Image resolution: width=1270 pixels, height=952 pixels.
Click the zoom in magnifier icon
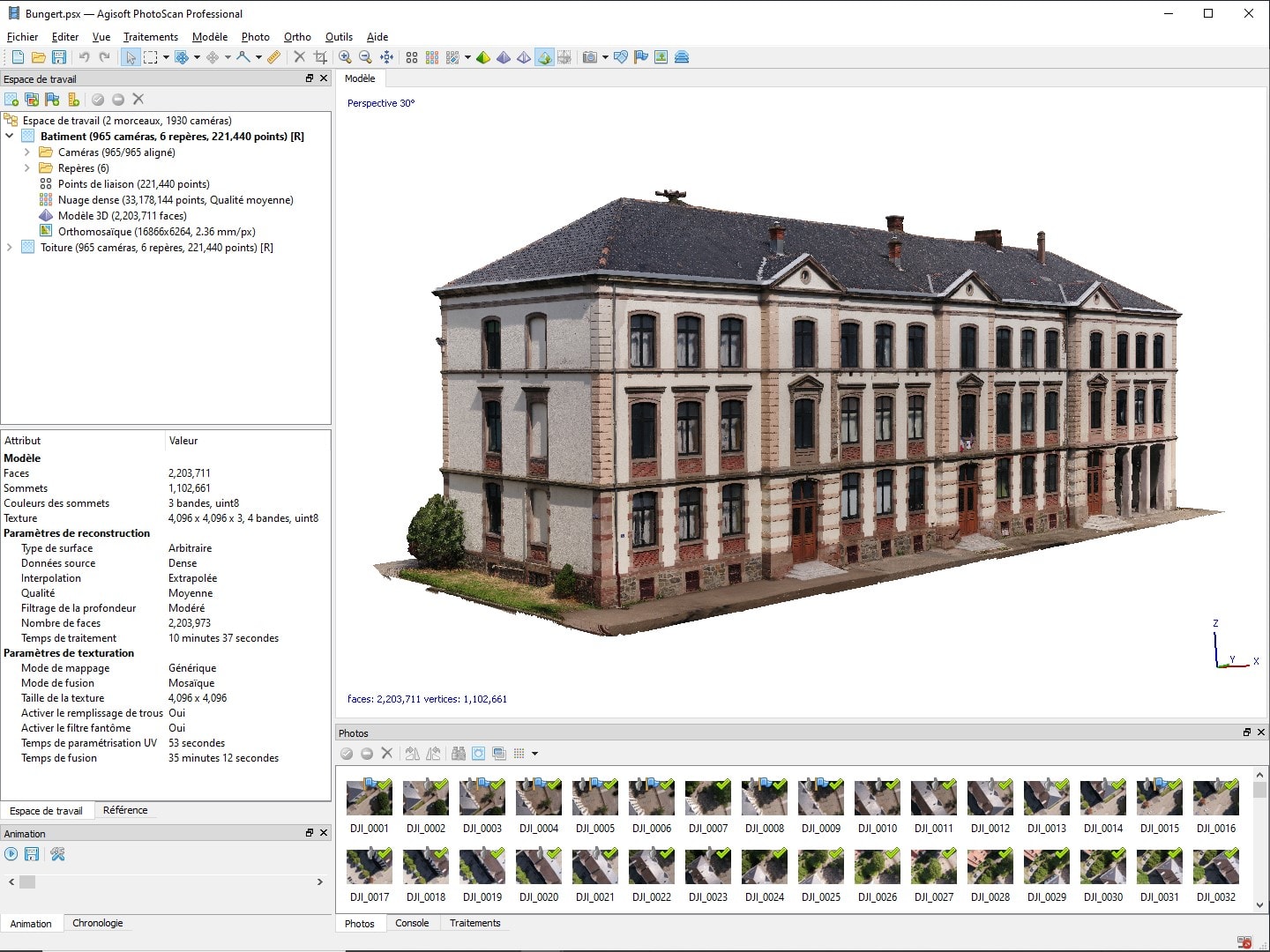coord(347,57)
